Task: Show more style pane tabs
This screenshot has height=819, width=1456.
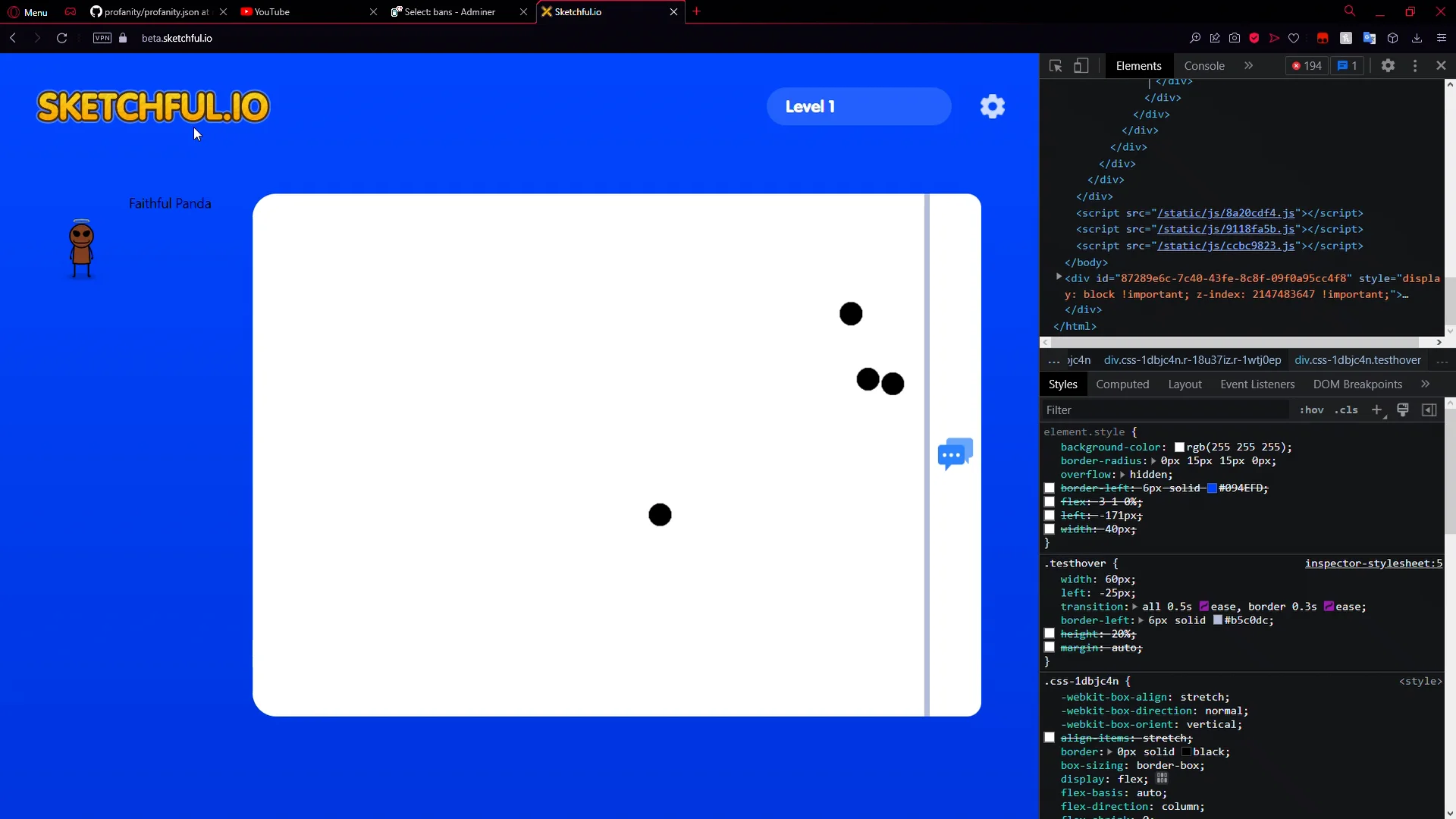Action: click(x=1425, y=384)
